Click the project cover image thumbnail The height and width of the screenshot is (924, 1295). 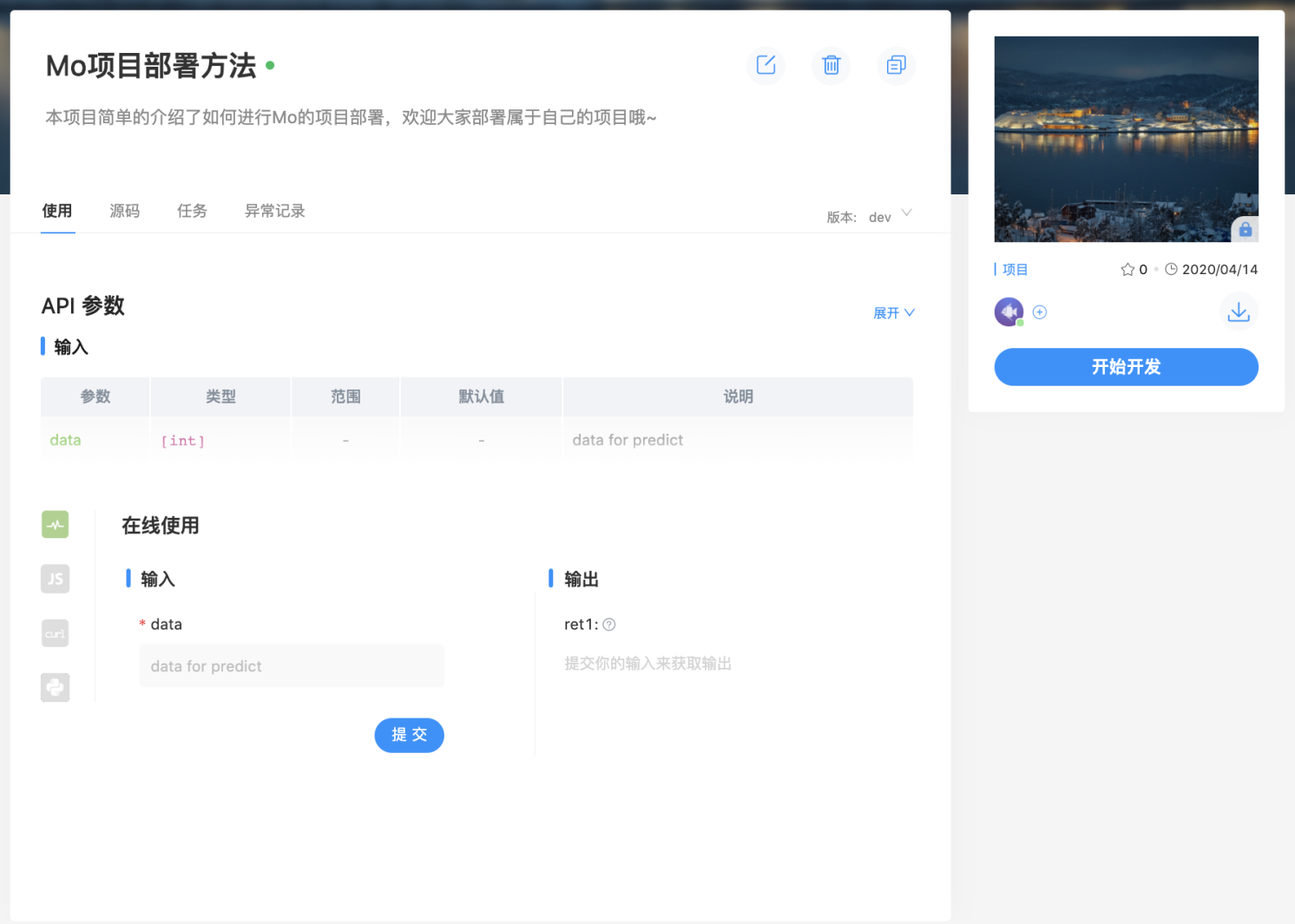(1126, 139)
